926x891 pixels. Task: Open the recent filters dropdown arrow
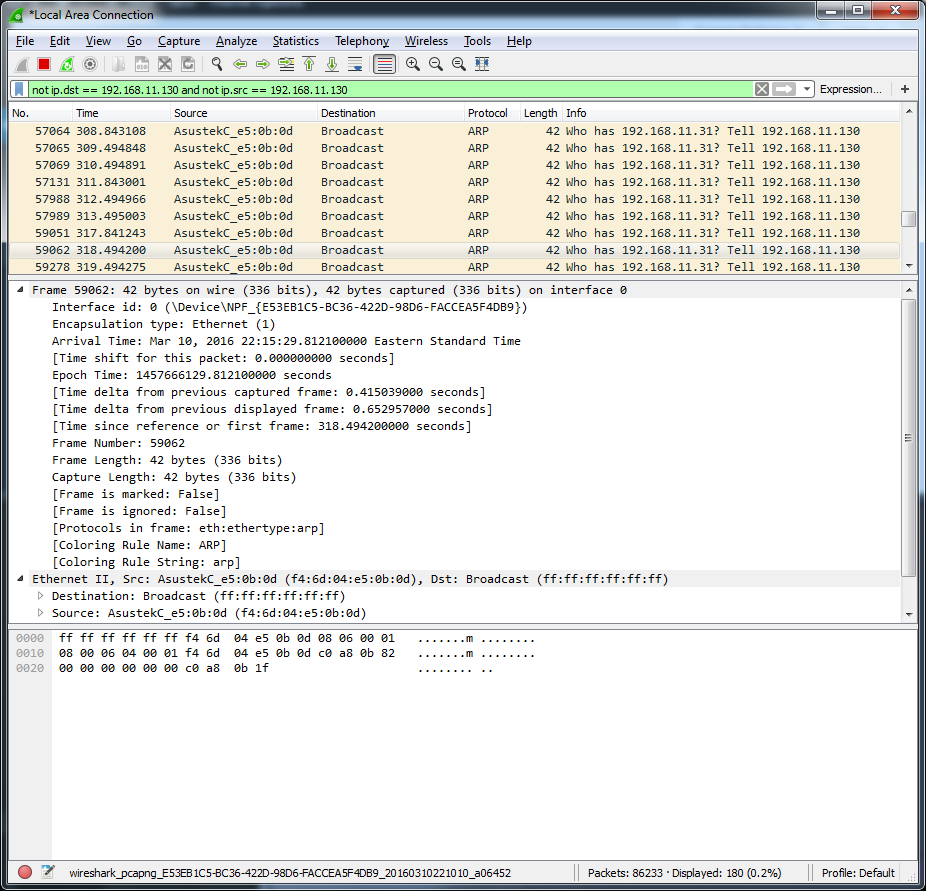(807, 89)
